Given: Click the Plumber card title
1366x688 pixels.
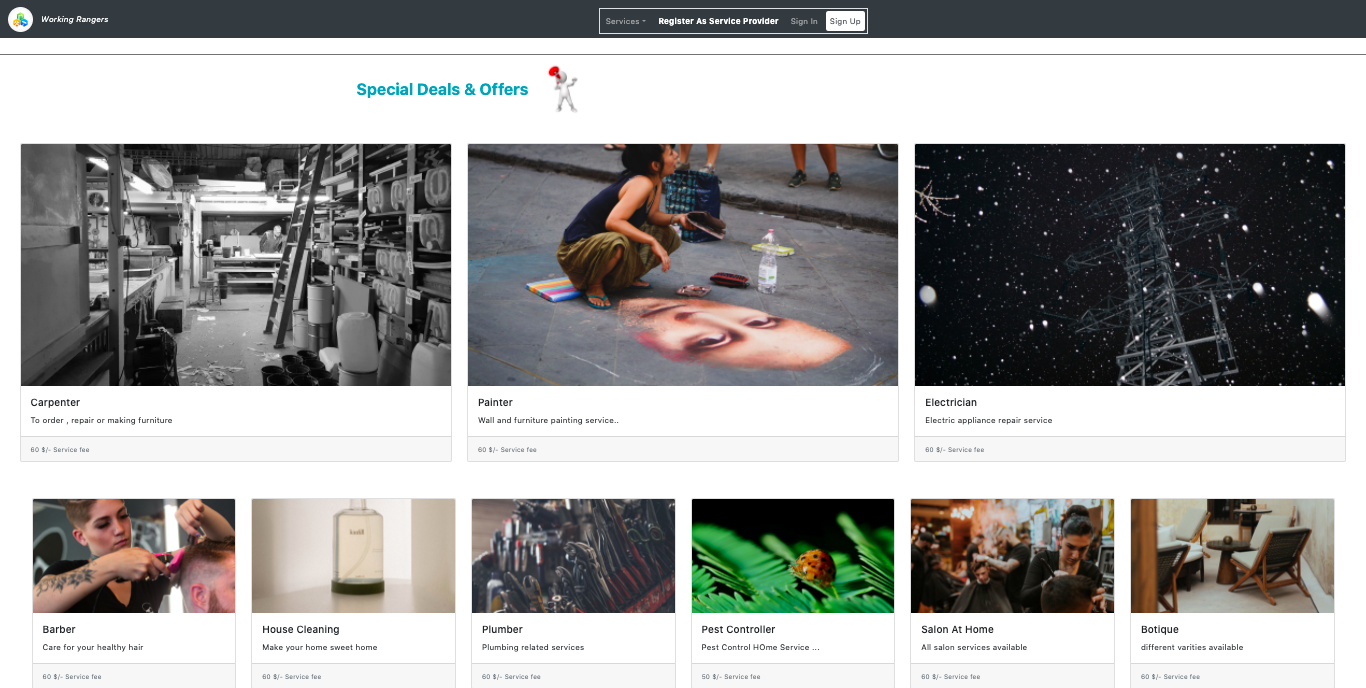Looking at the screenshot, I should 502,630.
